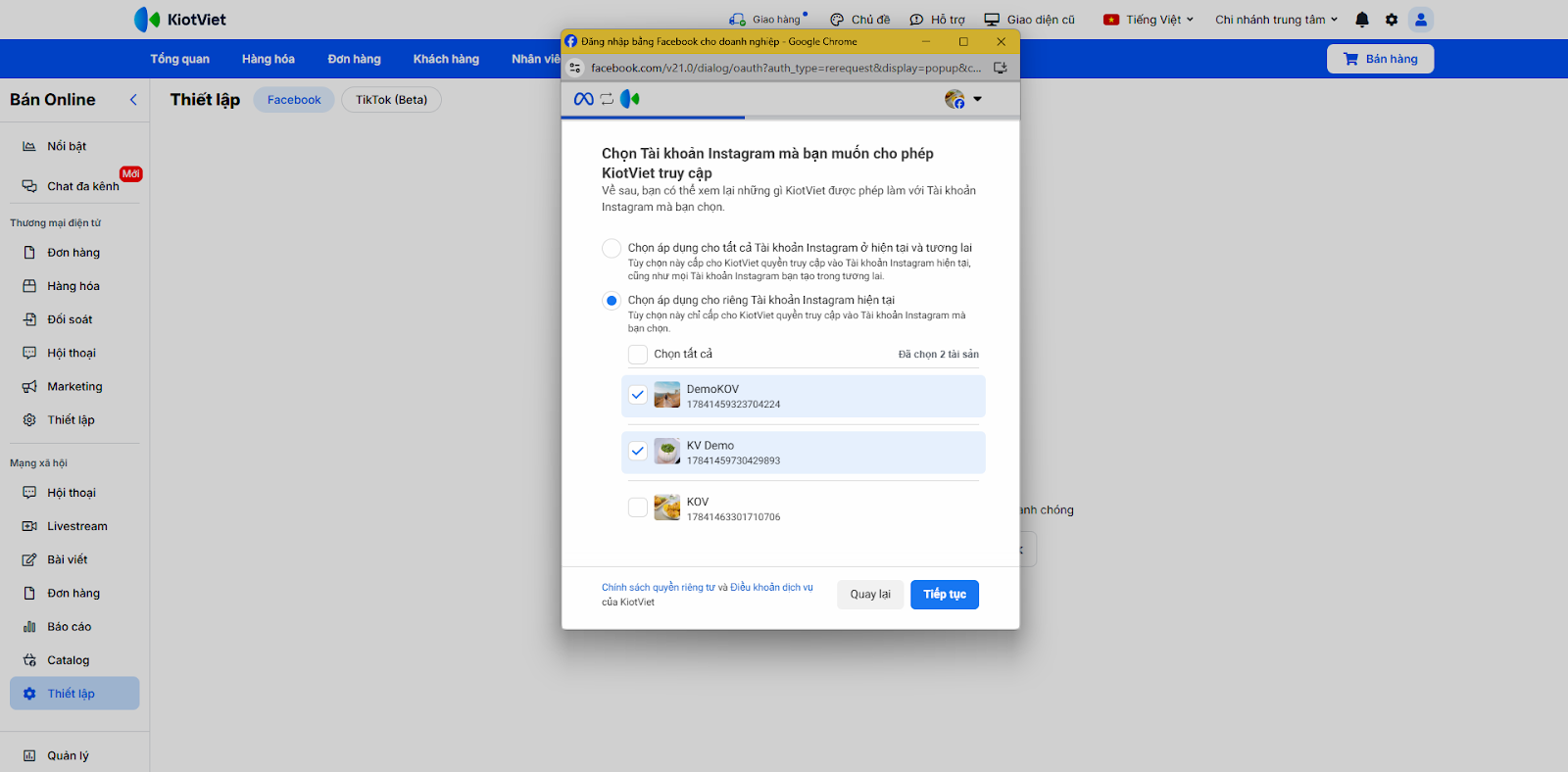Open the Tiếng Việt language dropdown
1568x772 pixels.
(1149, 20)
